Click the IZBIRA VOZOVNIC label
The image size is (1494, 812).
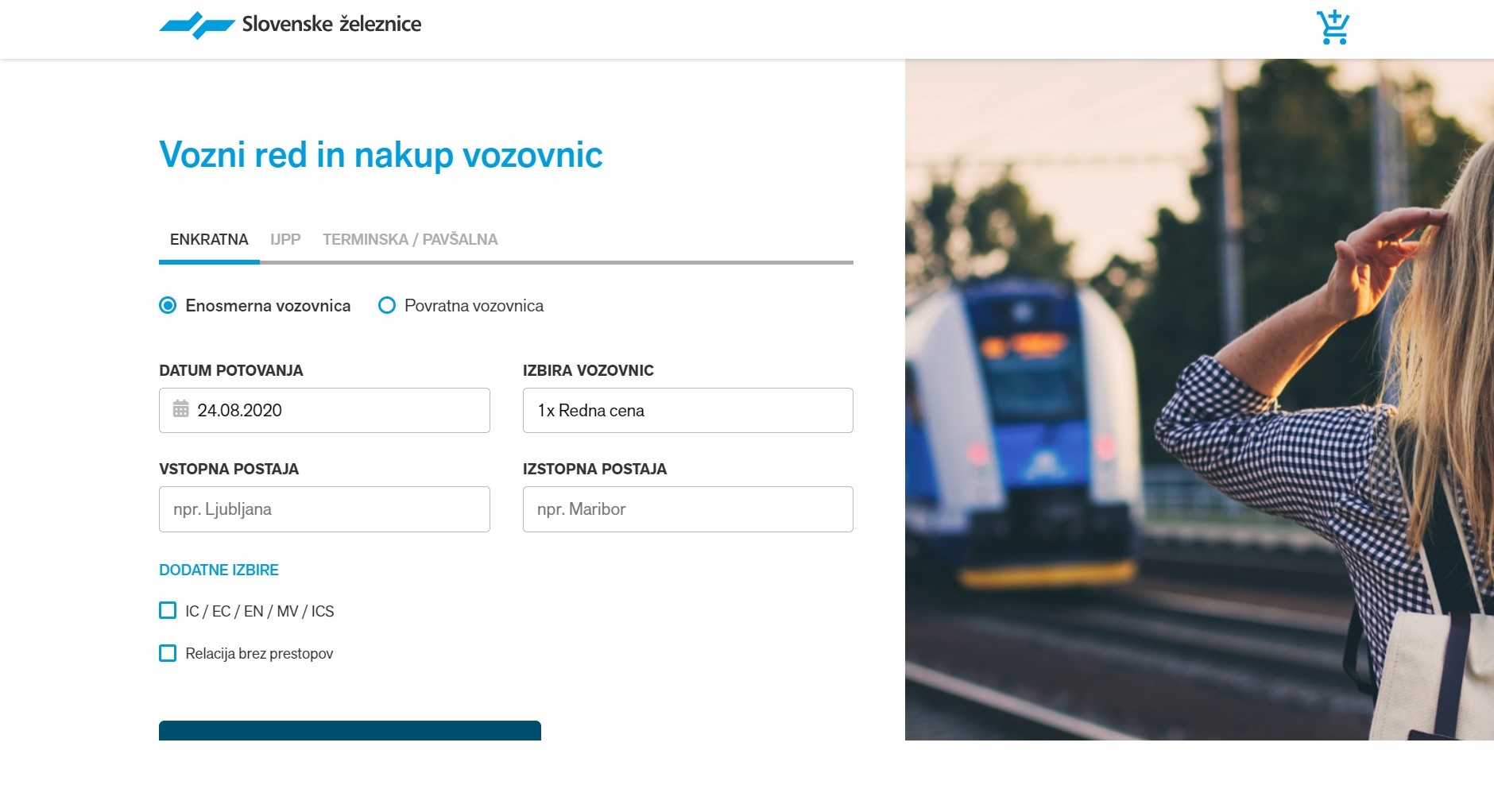click(588, 370)
